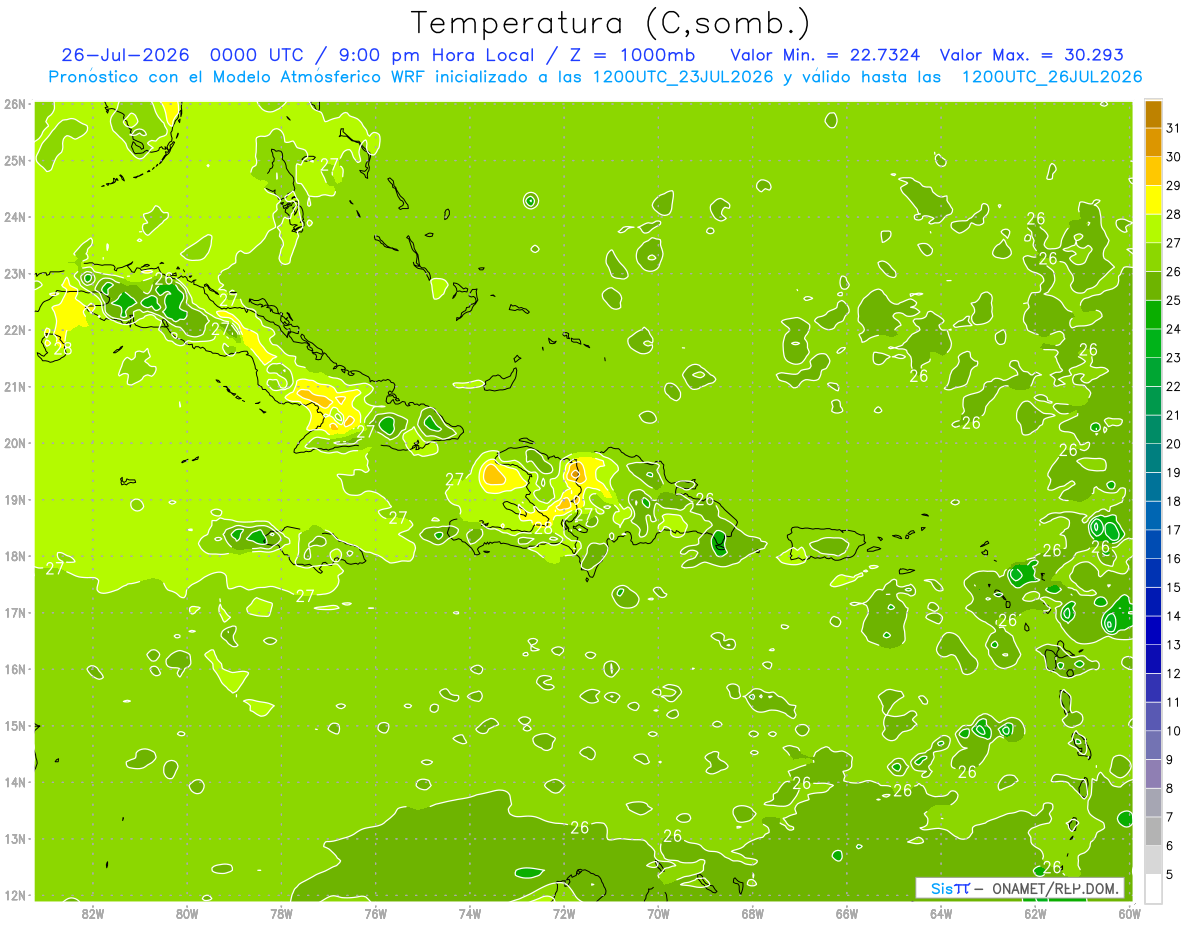The image size is (1200, 927).
Task: Click the gray color bar segment between 6 and 7
Action: pyautogui.click(x=1153, y=832)
